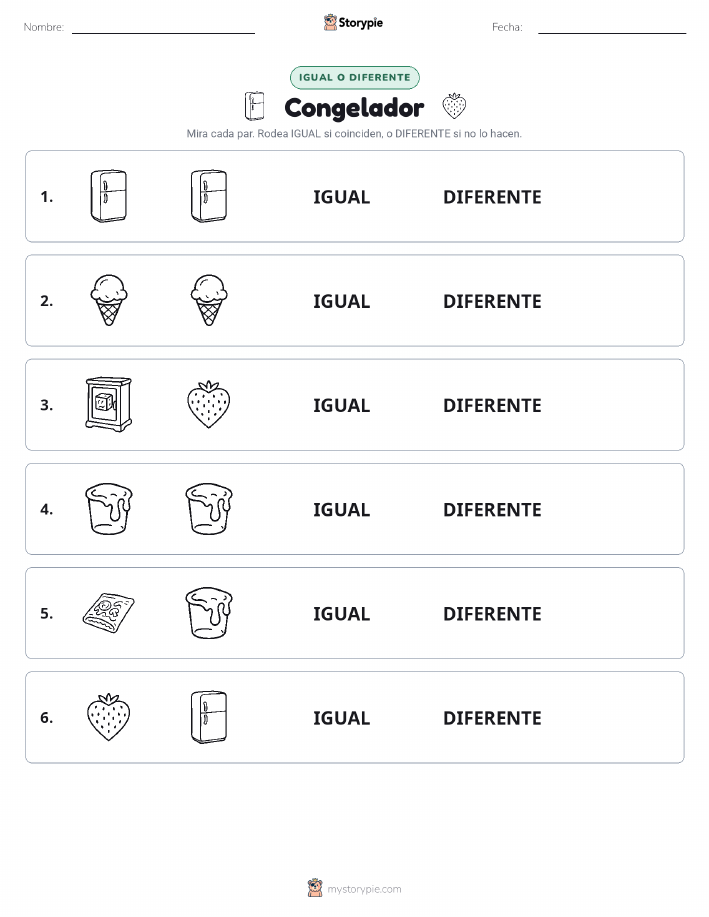Screen dimensions: 709x917
Task: Click the frozen pizza bag icon in row 5
Action: tap(109, 613)
